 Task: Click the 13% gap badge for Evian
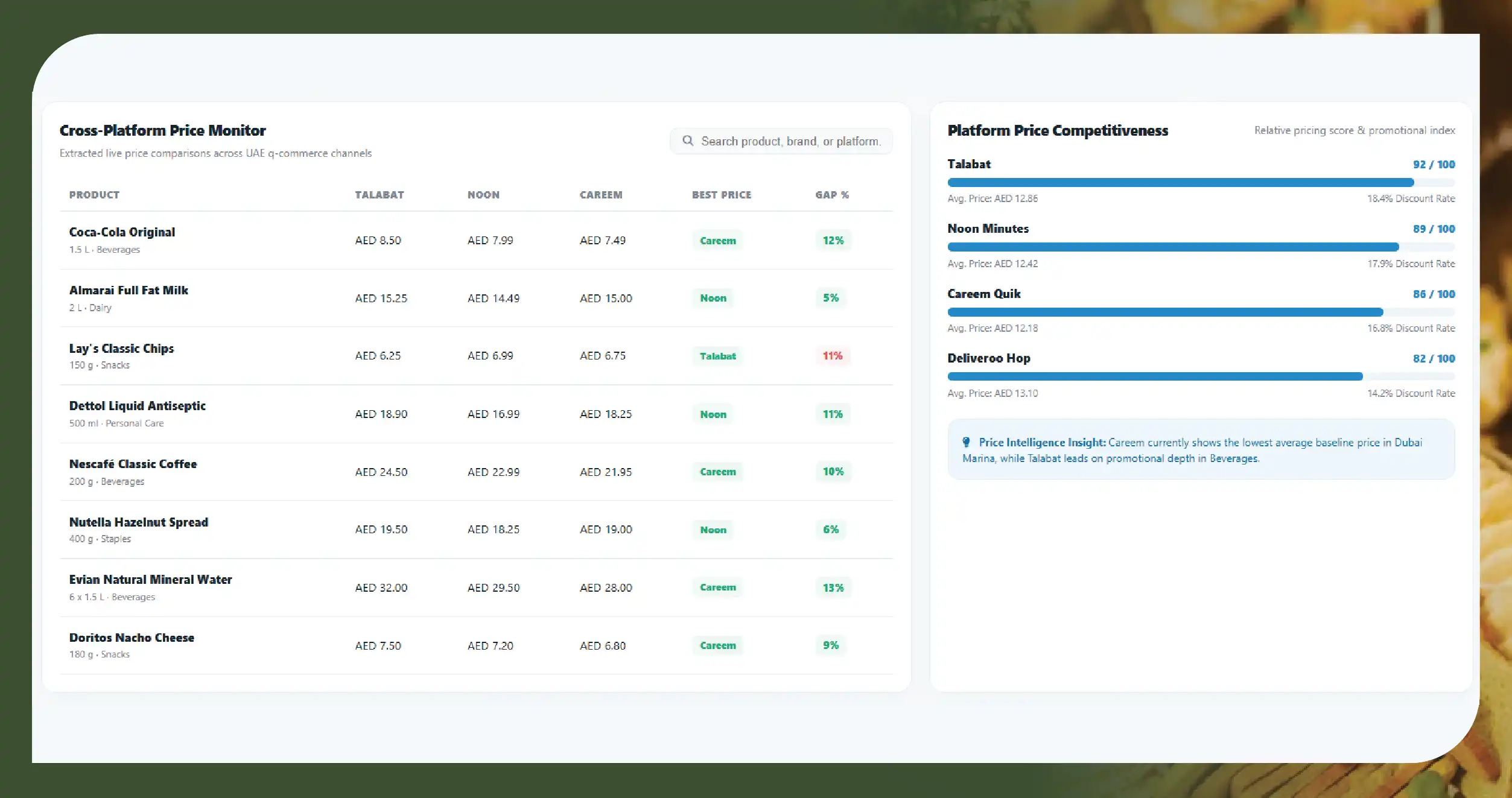pyautogui.click(x=833, y=587)
